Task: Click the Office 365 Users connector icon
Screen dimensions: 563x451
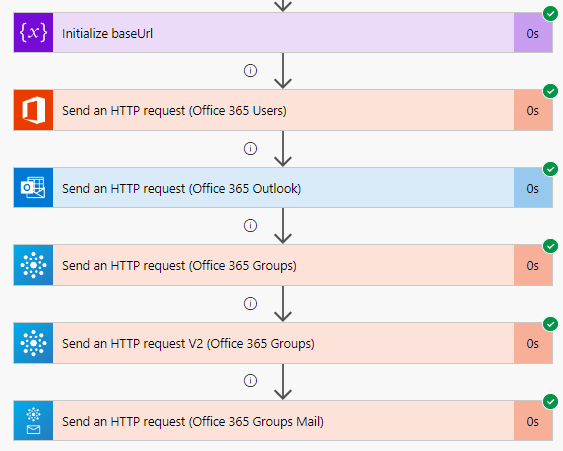Action: [33, 110]
